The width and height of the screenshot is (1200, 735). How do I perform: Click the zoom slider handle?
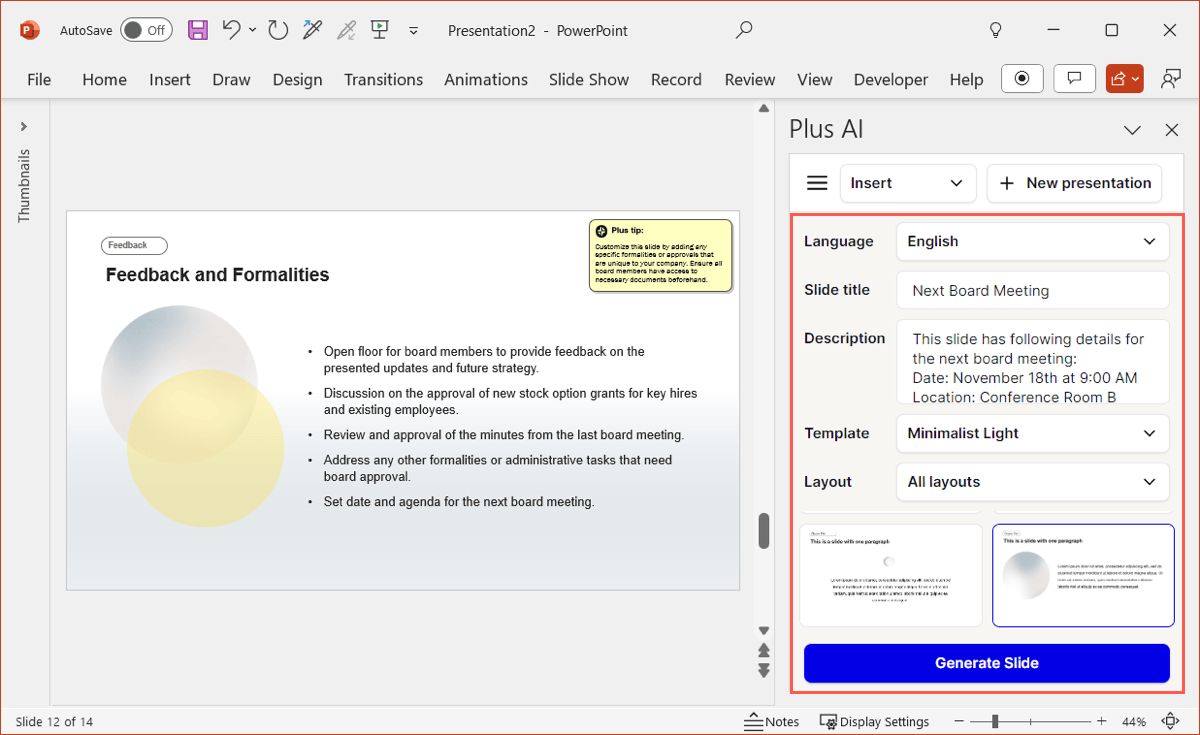tap(995, 721)
